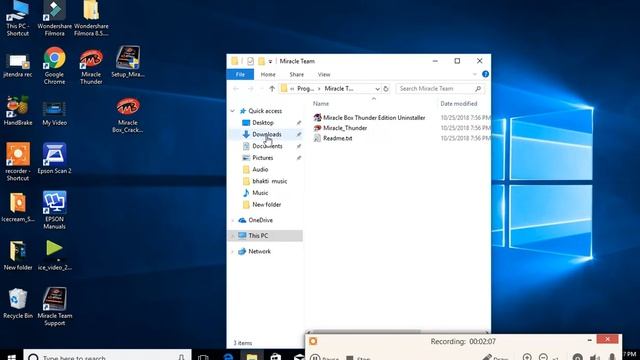
Task: Click the Explorer help question mark icon
Action: coord(485,74)
